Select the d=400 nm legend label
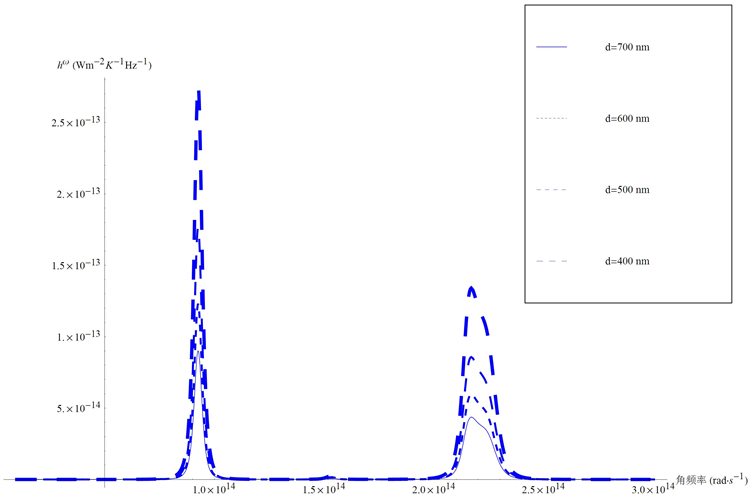The height and width of the screenshot is (497, 751). pyautogui.click(x=627, y=260)
